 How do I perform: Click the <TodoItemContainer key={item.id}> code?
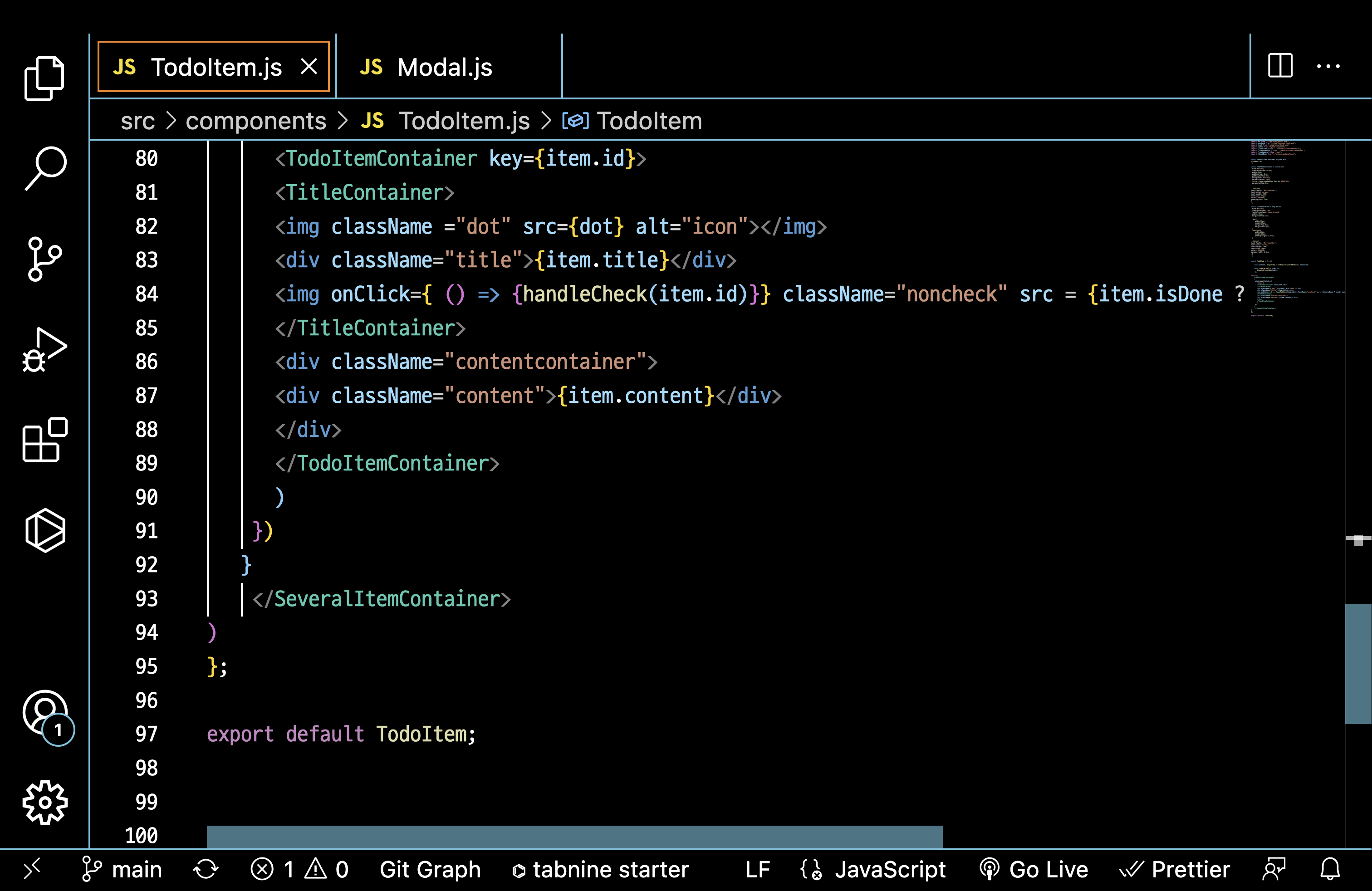pos(461,158)
